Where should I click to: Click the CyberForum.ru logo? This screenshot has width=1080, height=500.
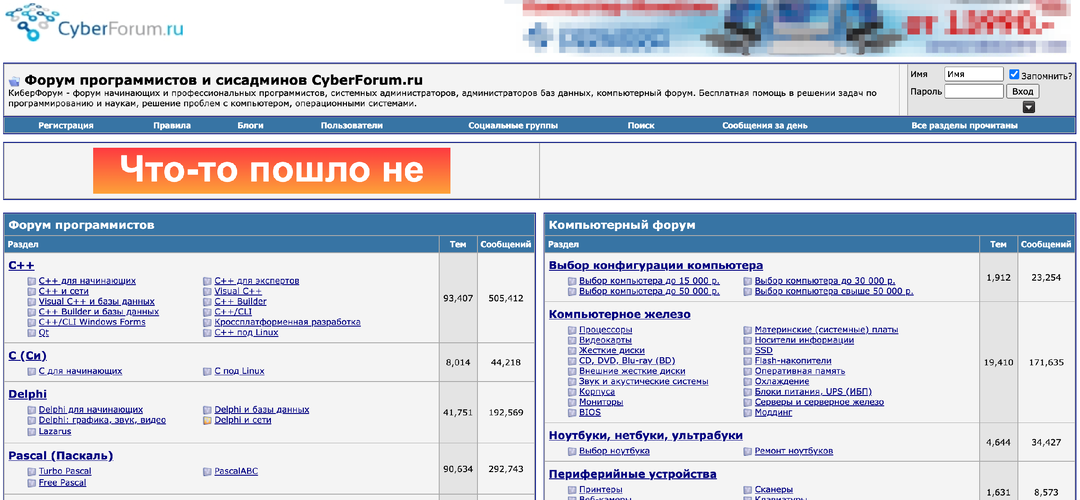point(96,24)
